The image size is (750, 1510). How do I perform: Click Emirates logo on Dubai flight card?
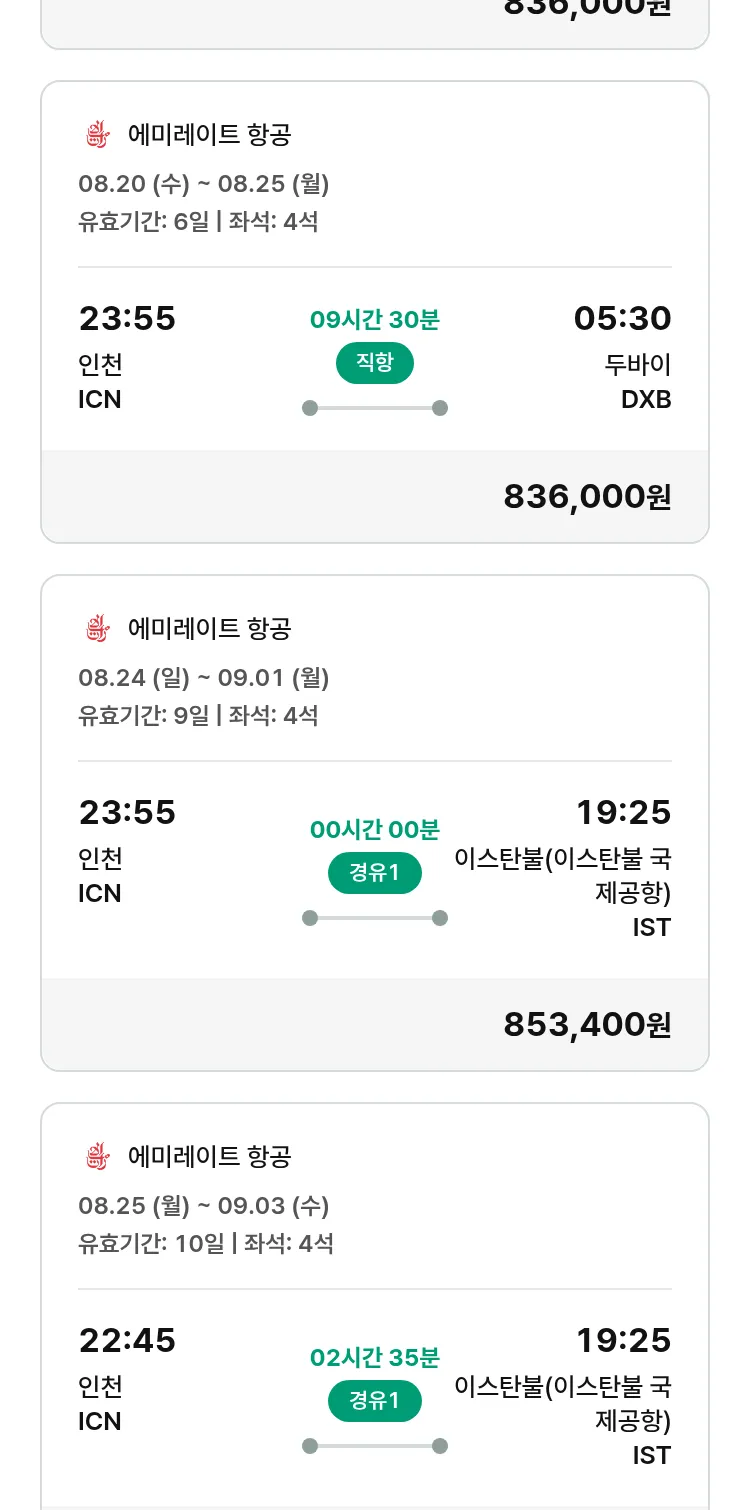click(96, 134)
